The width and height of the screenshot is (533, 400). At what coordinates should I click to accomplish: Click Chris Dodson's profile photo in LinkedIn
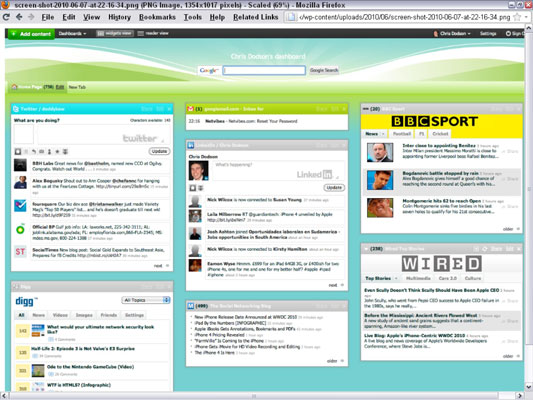click(x=199, y=171)
